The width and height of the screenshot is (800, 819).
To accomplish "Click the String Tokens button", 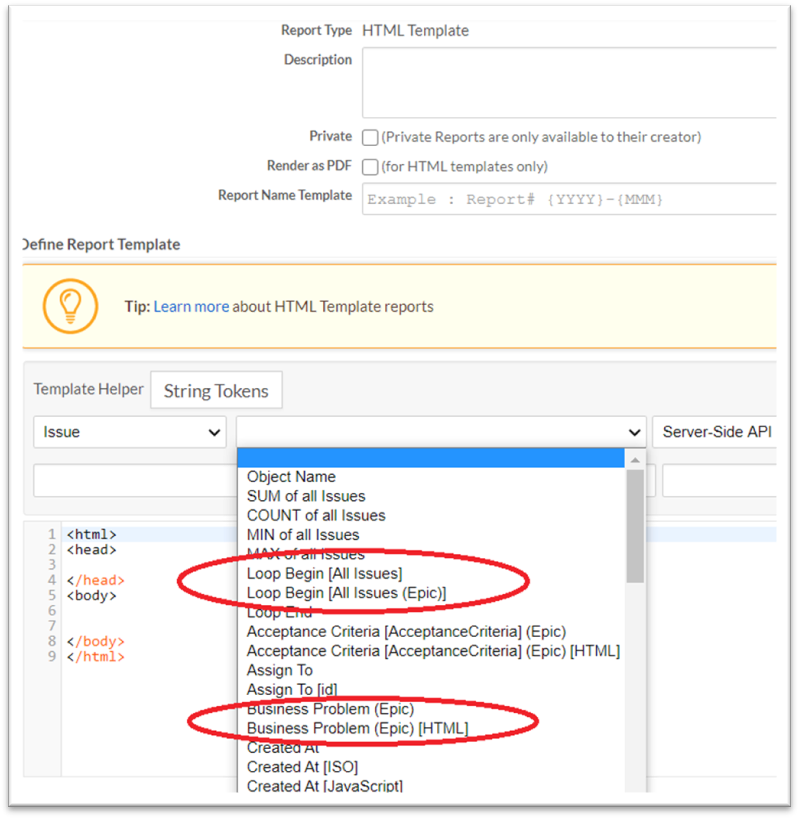I will (216, 391).
